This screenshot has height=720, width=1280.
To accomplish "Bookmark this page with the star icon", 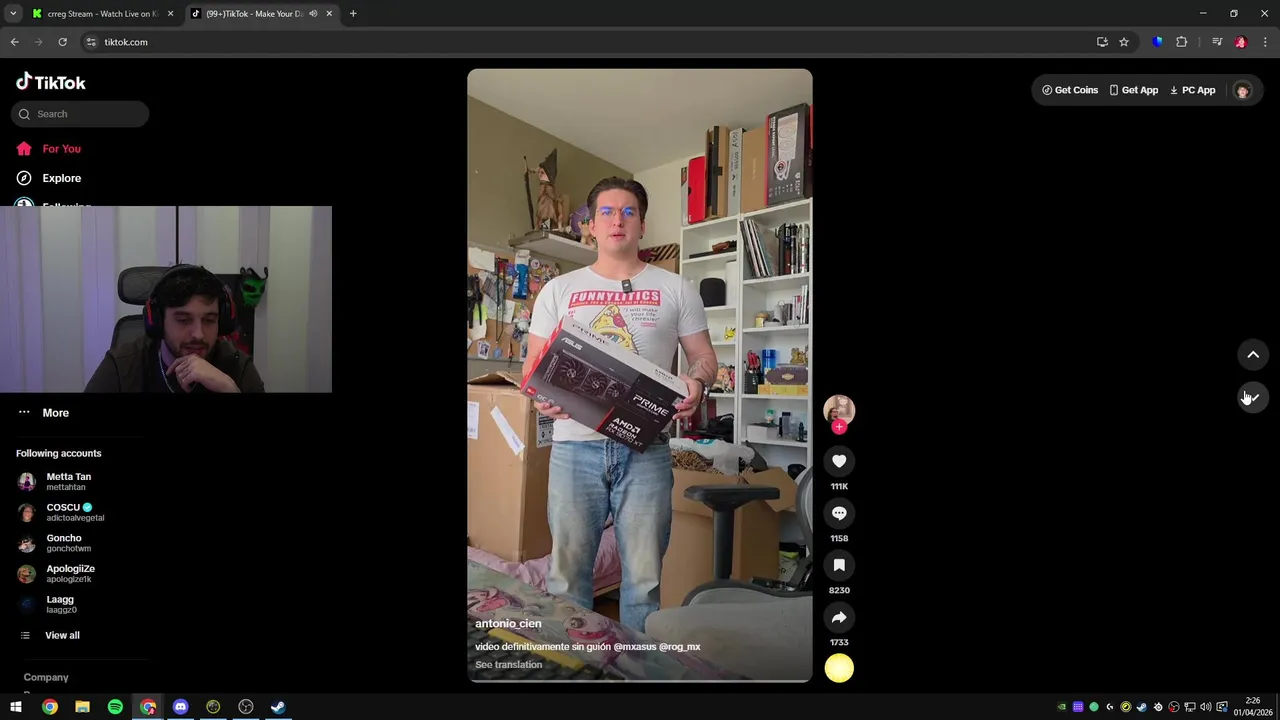I will click(1124, 42).
